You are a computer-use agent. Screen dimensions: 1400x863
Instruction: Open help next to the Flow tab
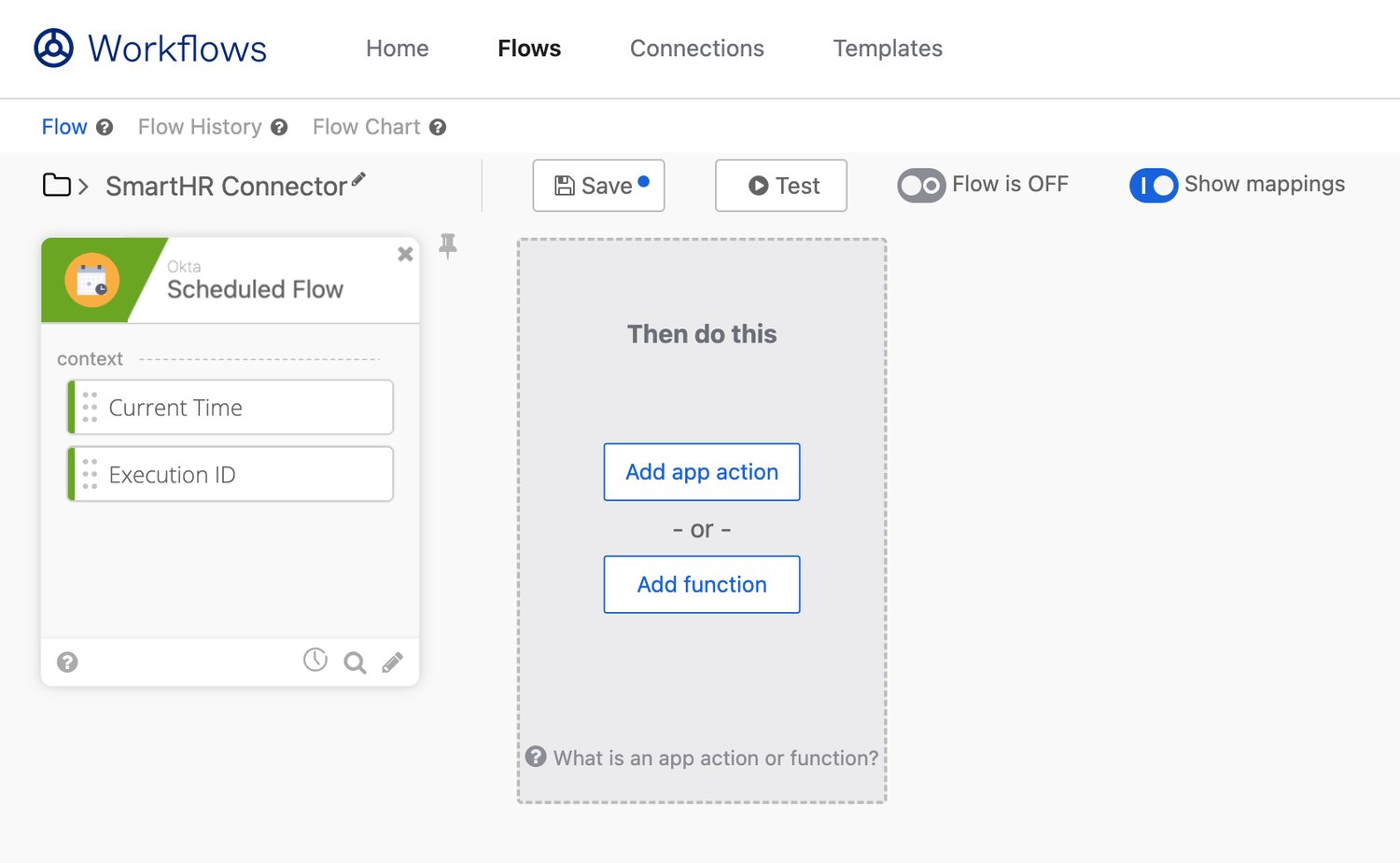point(105,127)
